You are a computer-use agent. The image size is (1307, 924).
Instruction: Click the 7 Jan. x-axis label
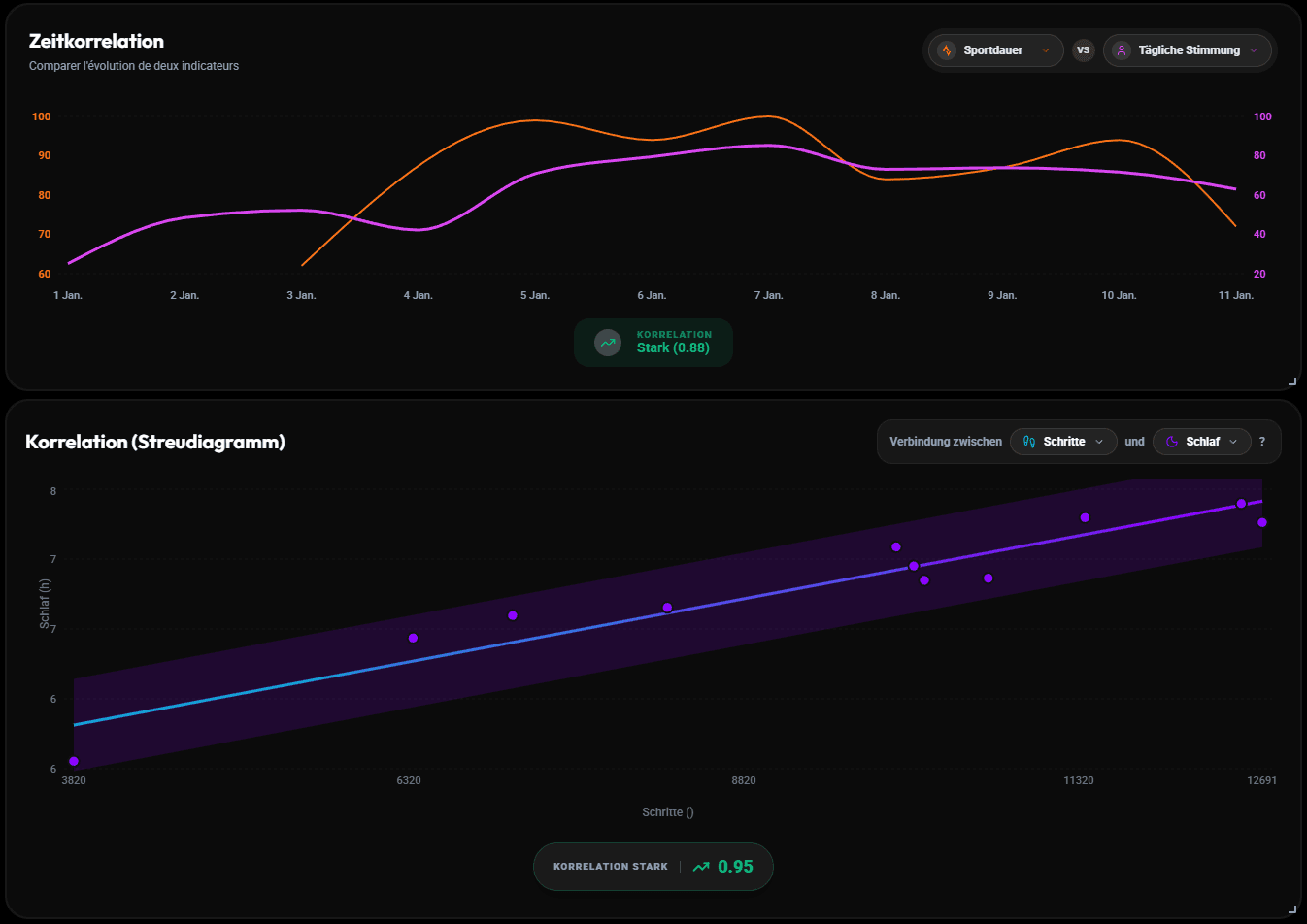click(769, 295)
